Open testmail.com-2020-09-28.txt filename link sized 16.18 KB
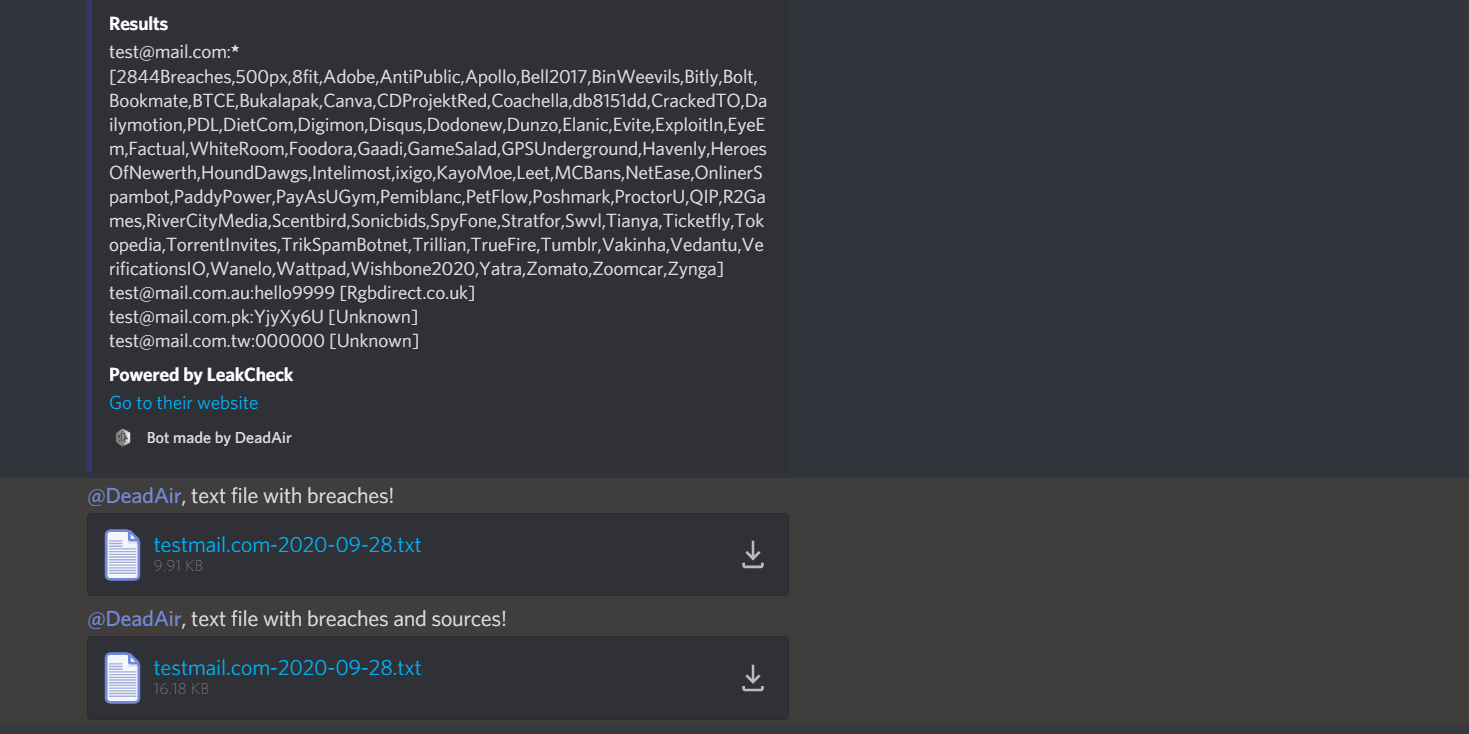Viewport: 1469px width, 734px height. [287, 668]
